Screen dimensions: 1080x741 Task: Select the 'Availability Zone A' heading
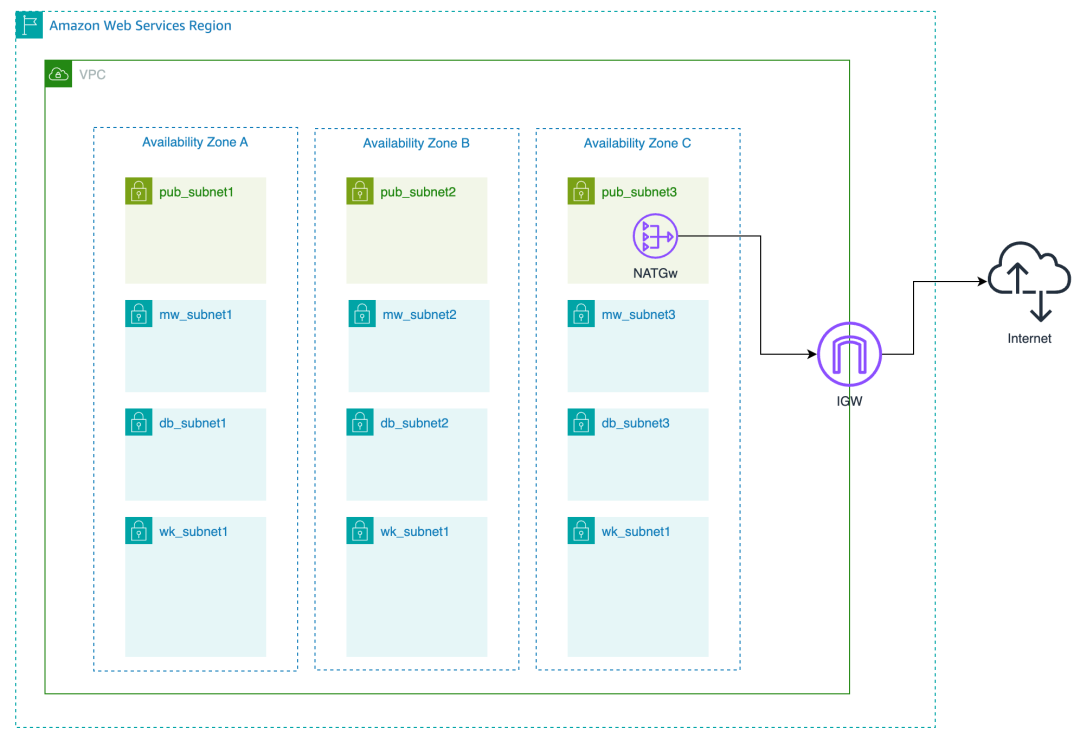195,142
